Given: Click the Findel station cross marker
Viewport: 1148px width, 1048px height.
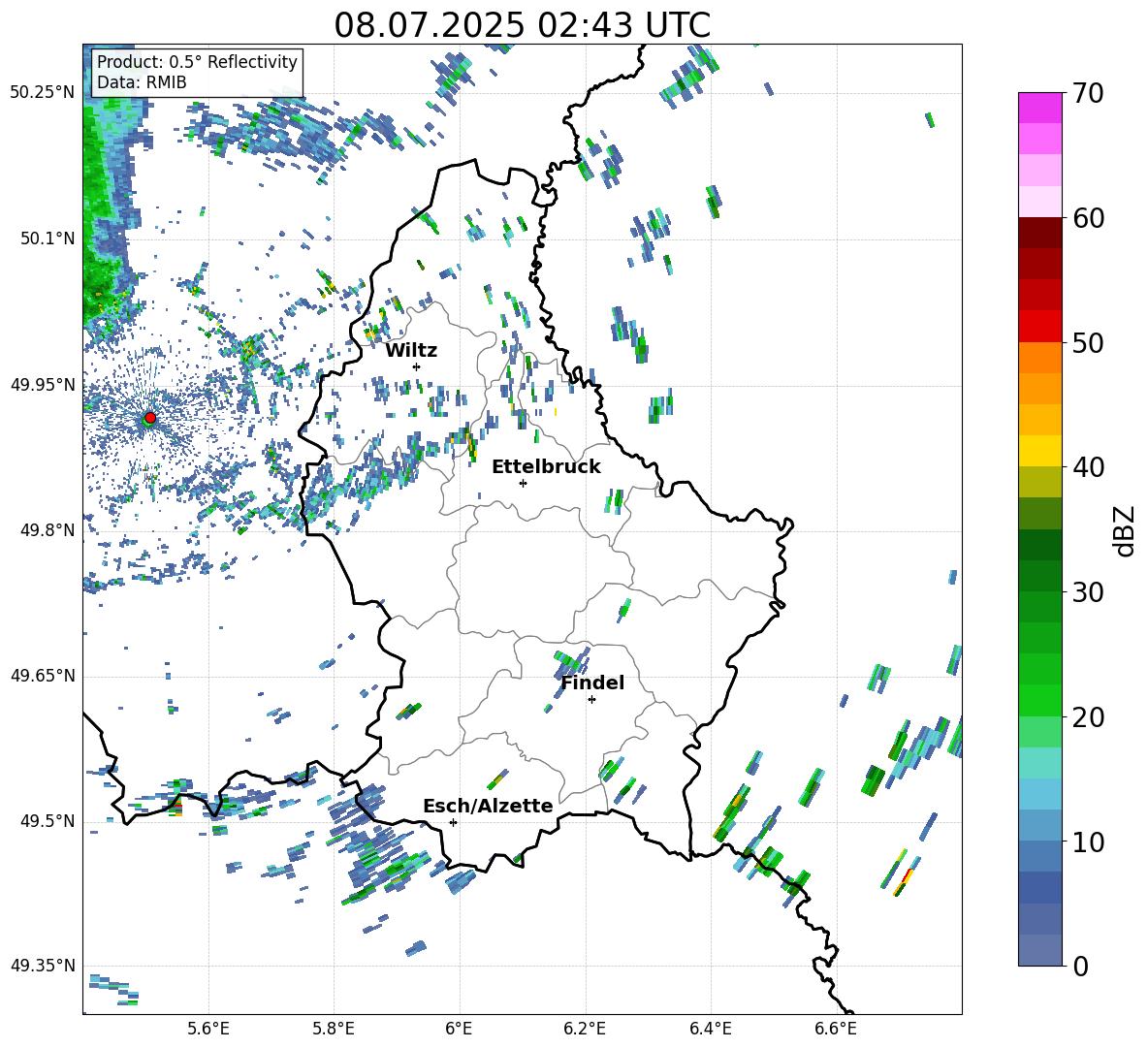Looking at the screenshot, I should [591, 700].
